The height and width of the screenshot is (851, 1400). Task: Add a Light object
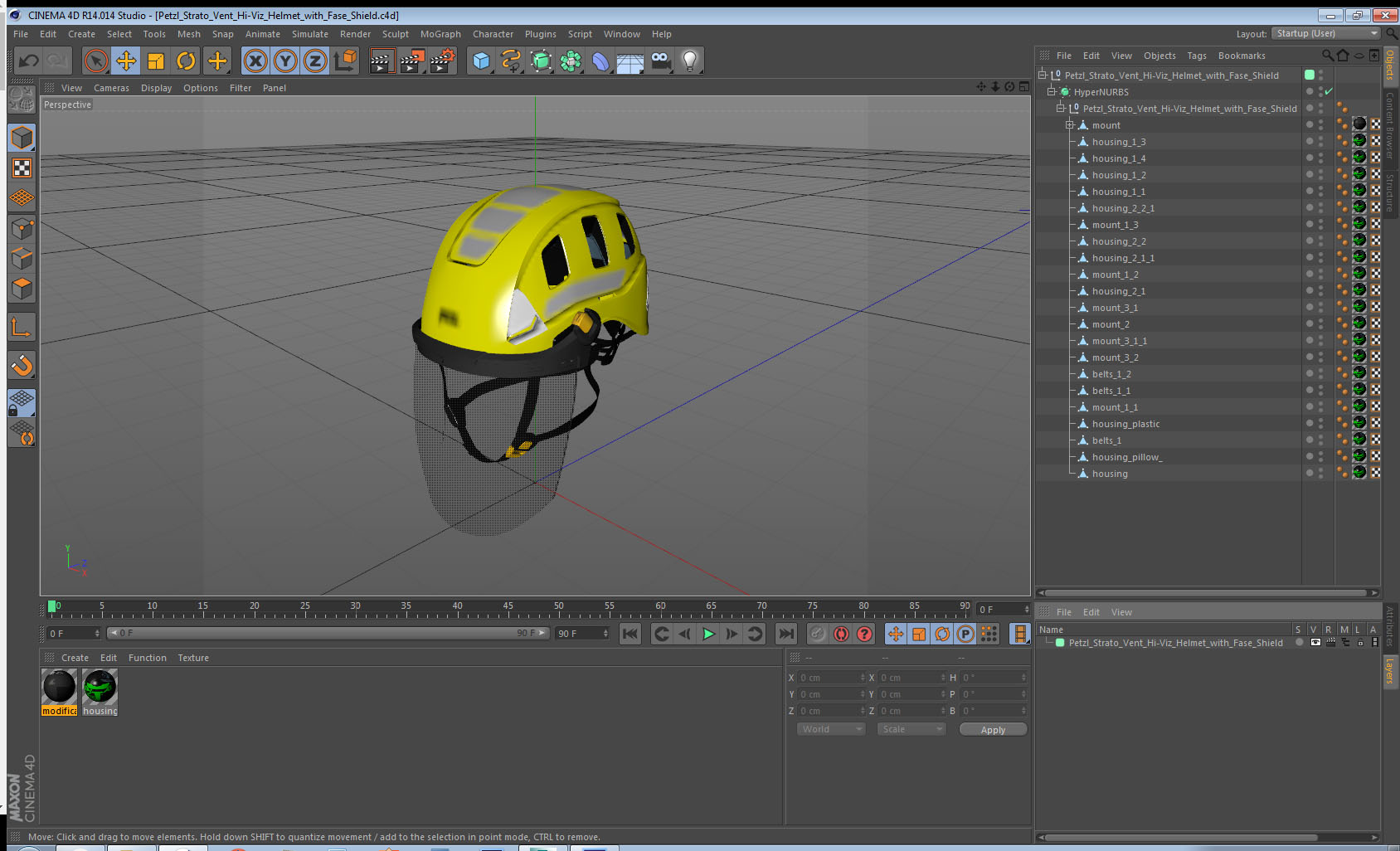[x=690, y=61]
